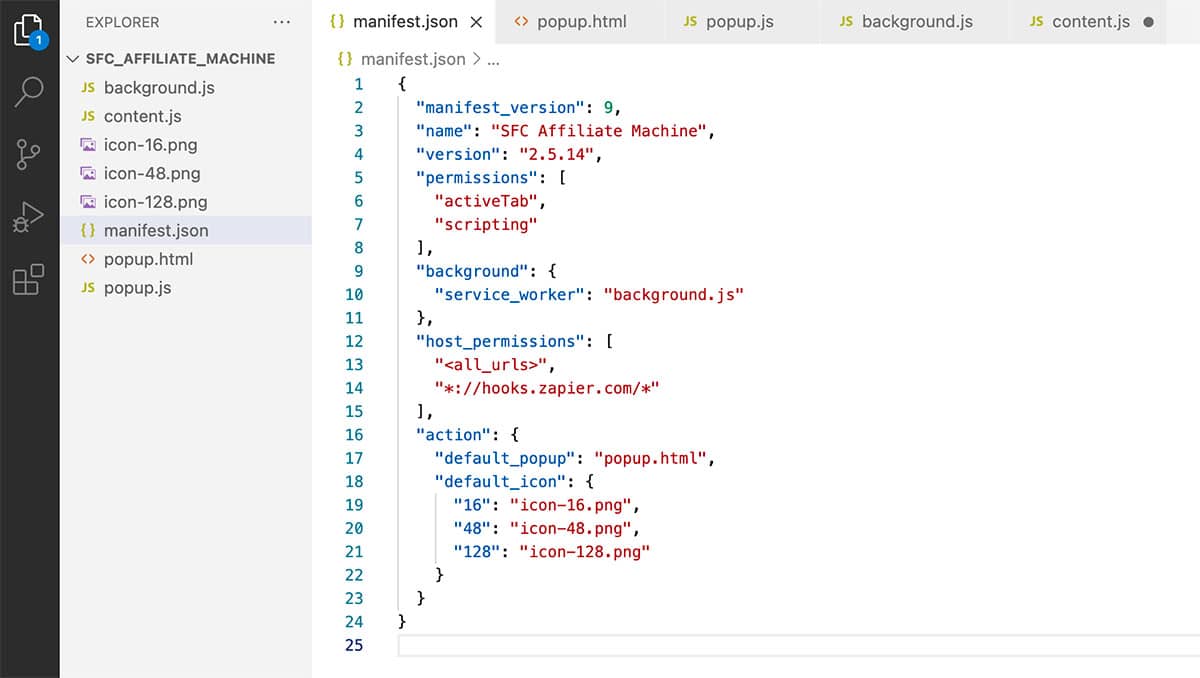Open the Search view in activity bar
The image size is (1200, 678).
click(x=29, y=92)
